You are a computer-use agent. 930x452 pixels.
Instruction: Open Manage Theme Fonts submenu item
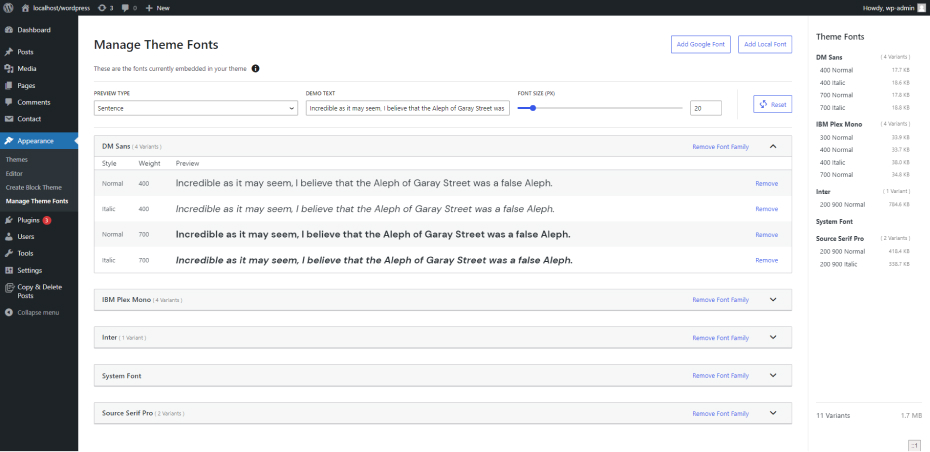(37, 201)
